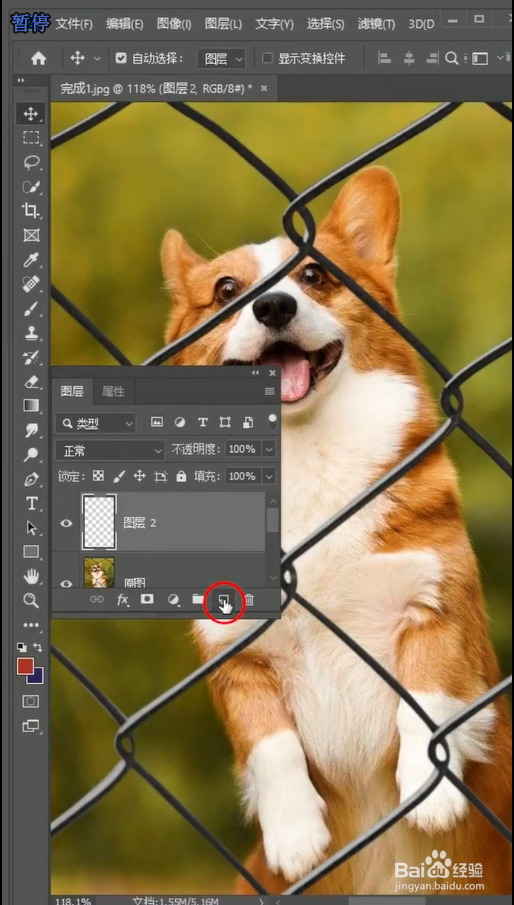
Task: Open the 文件(F) menu
Action: [74, 24]
